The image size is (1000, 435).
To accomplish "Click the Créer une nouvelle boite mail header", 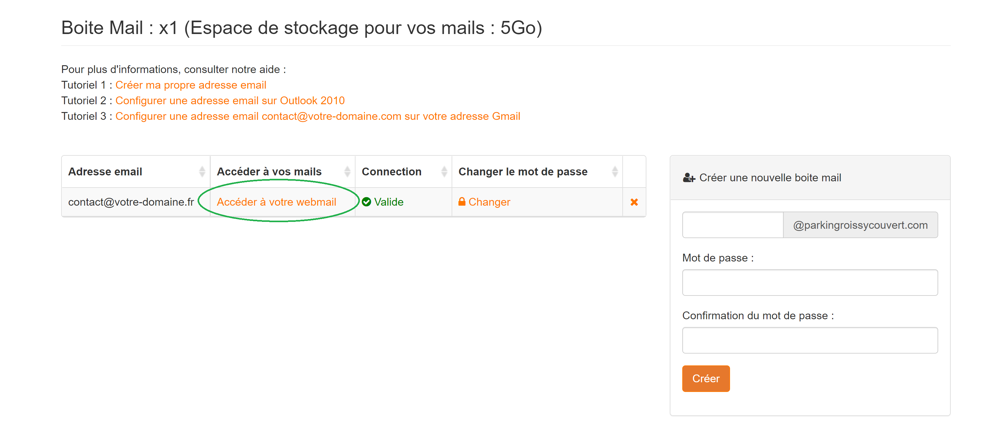I will (770, 178).
